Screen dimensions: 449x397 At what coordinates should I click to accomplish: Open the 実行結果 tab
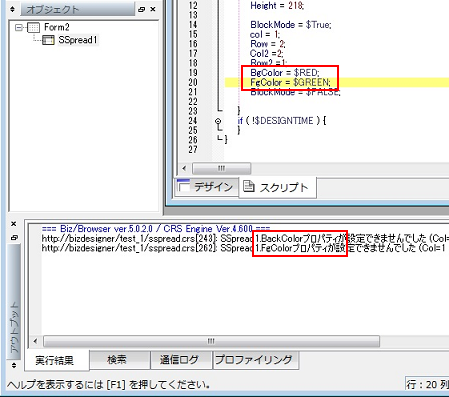pyautogui.click(x=54, y=360)
